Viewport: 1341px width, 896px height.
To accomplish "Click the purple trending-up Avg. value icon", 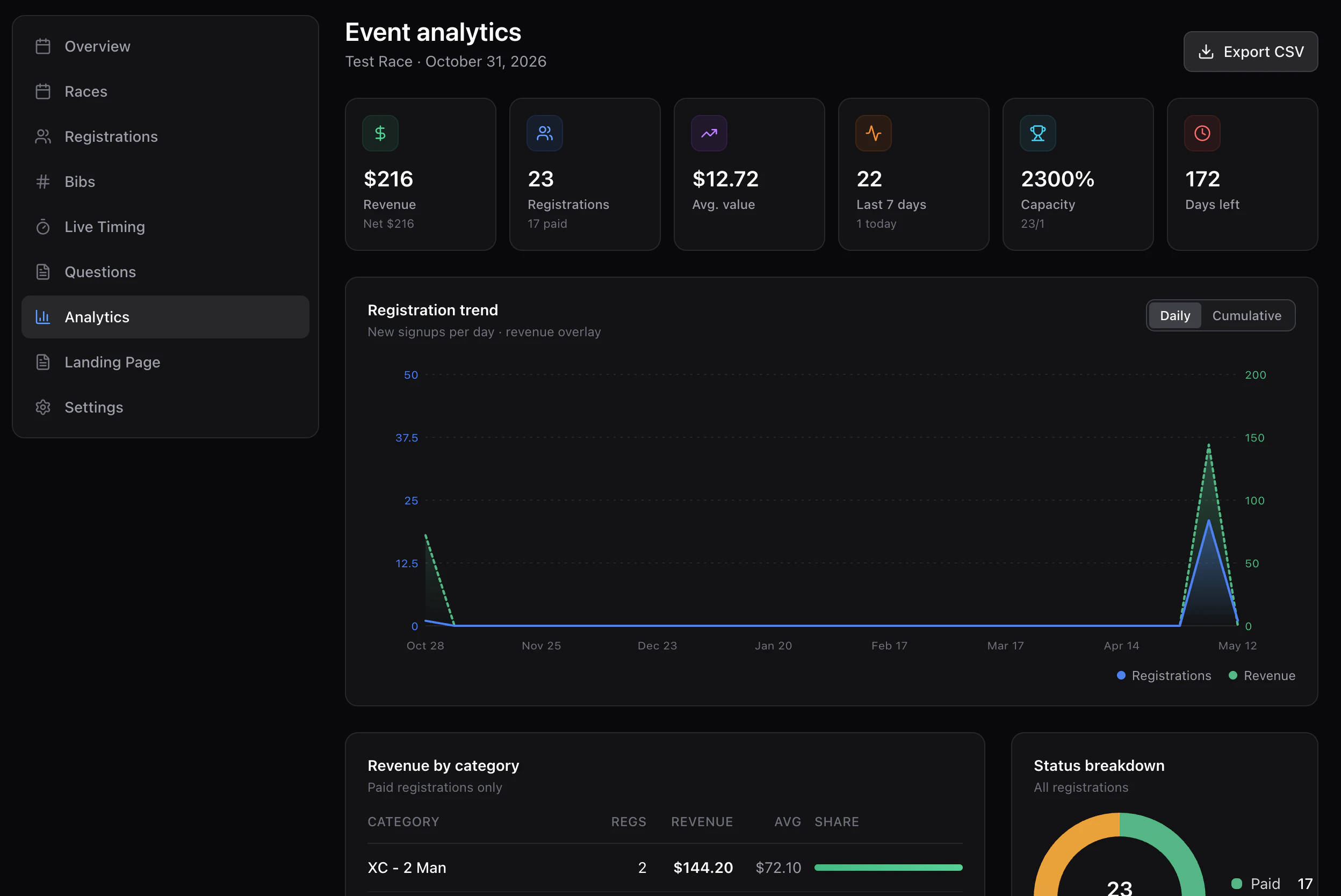I will click(x=709, y=133).
